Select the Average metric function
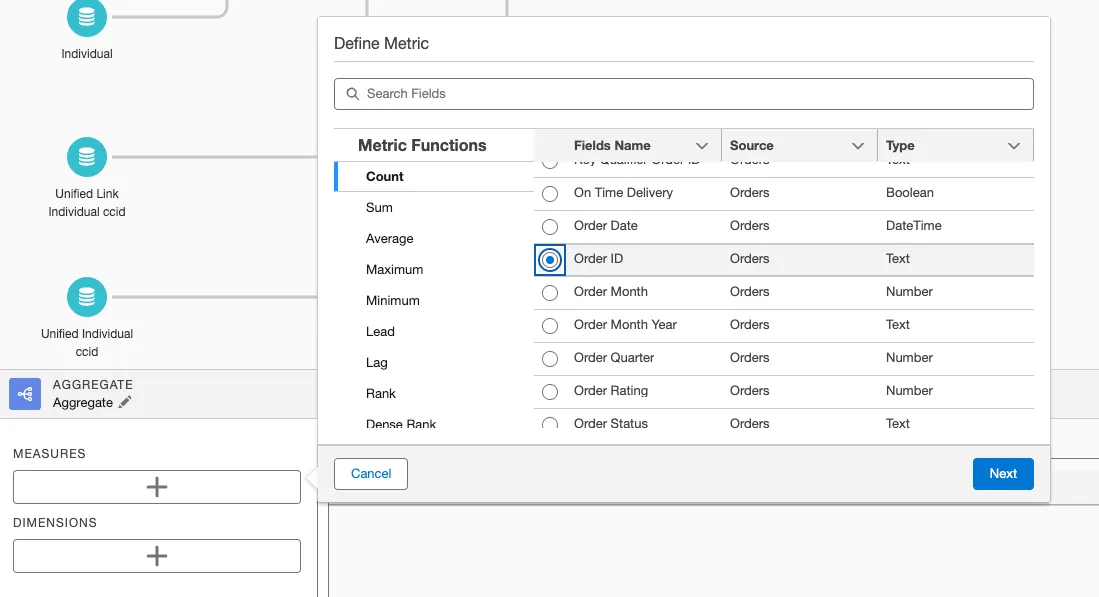The image size is (1099, 597). click(389, 239)
